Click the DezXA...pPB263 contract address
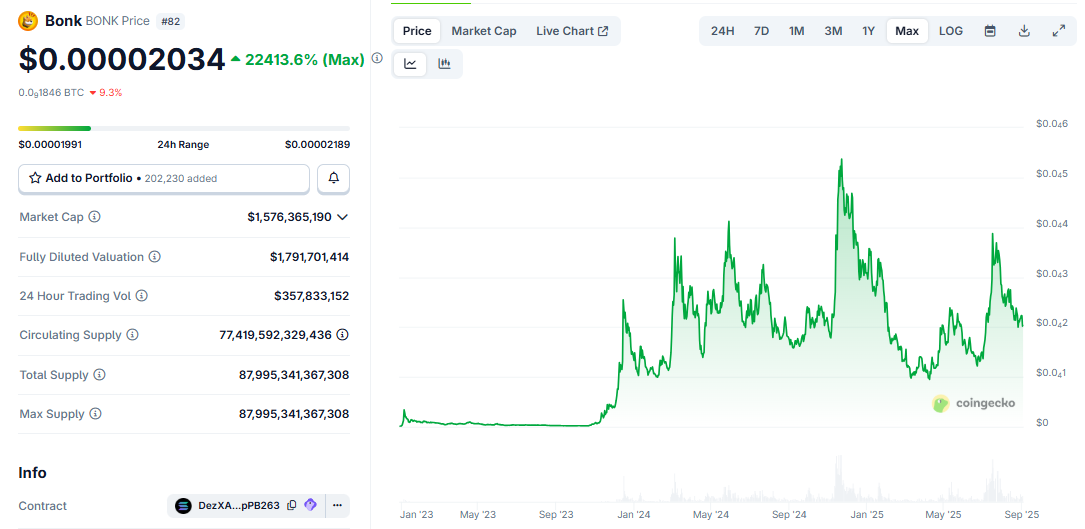 (x=239, y=505)
